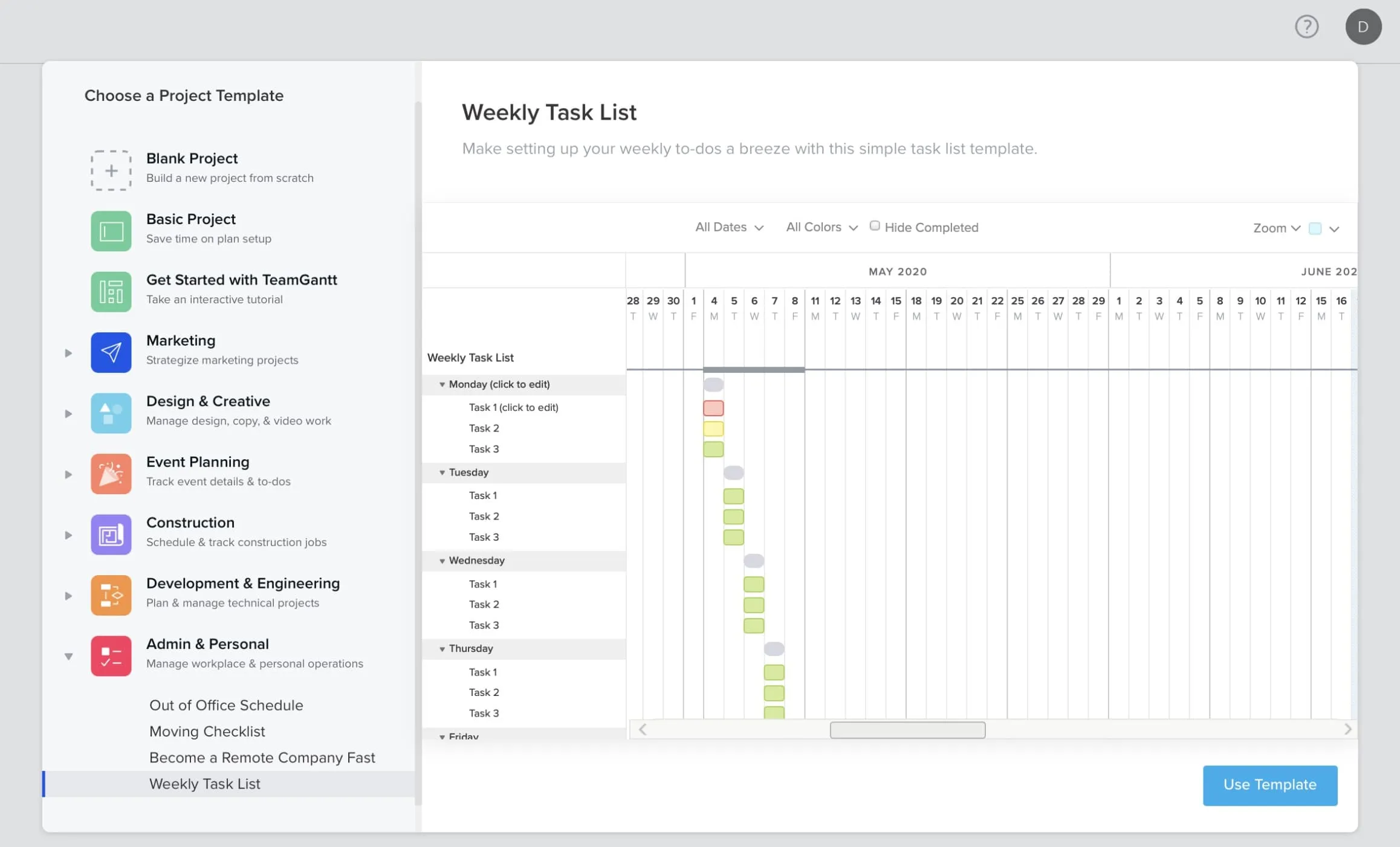Toggle the Hide Completed checkbox

coord(873,227)
